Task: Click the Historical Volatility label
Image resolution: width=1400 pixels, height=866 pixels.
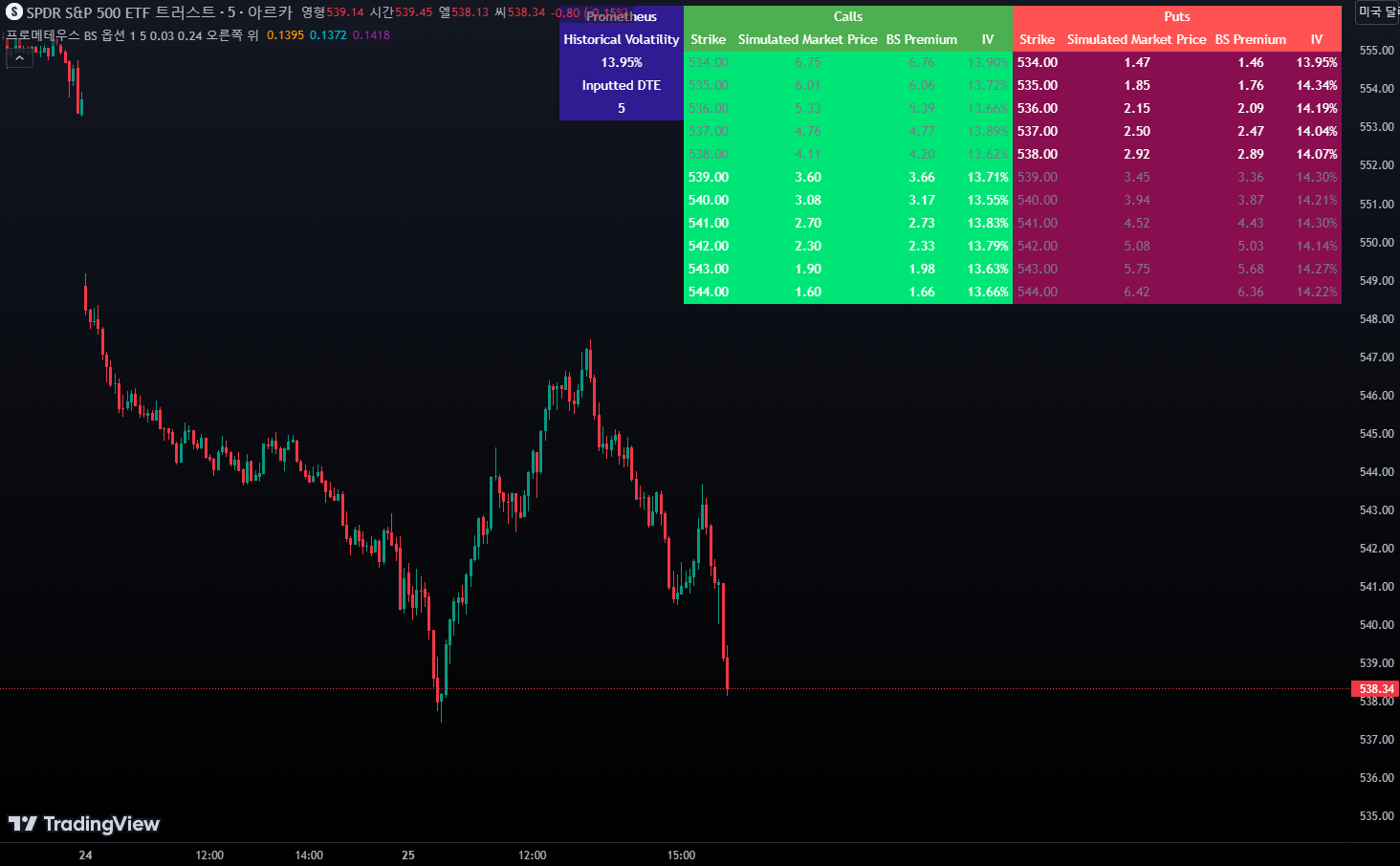Action: point(622,39)
